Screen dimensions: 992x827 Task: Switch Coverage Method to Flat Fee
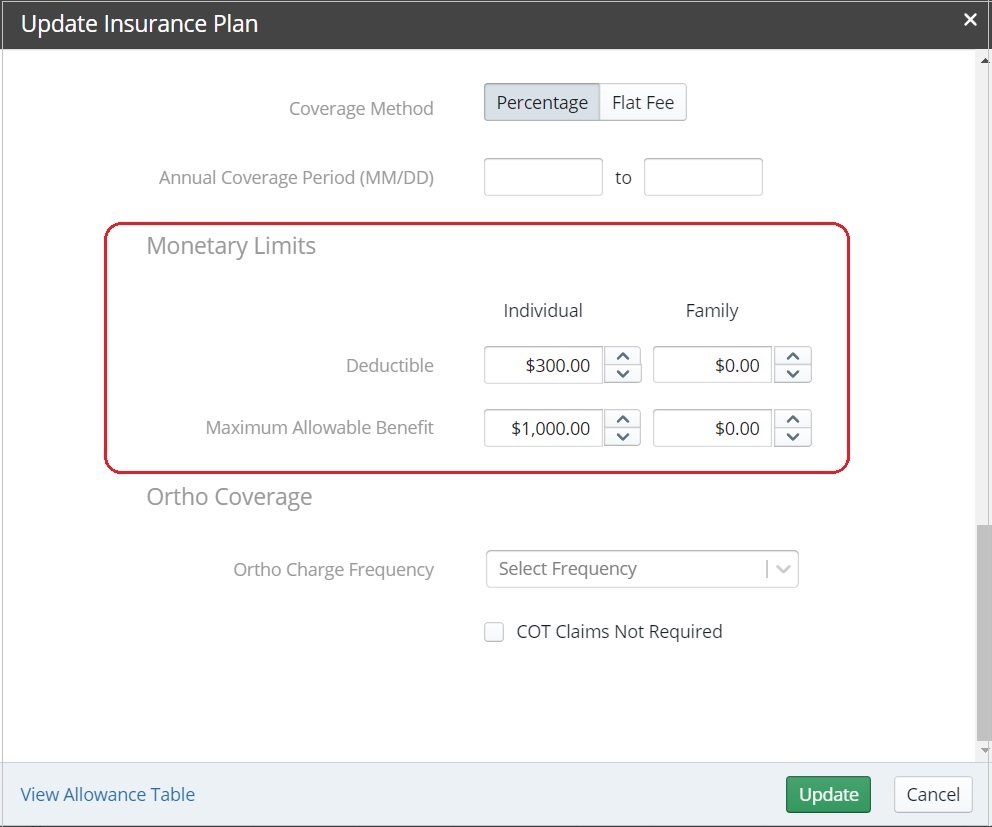(642, 102)
